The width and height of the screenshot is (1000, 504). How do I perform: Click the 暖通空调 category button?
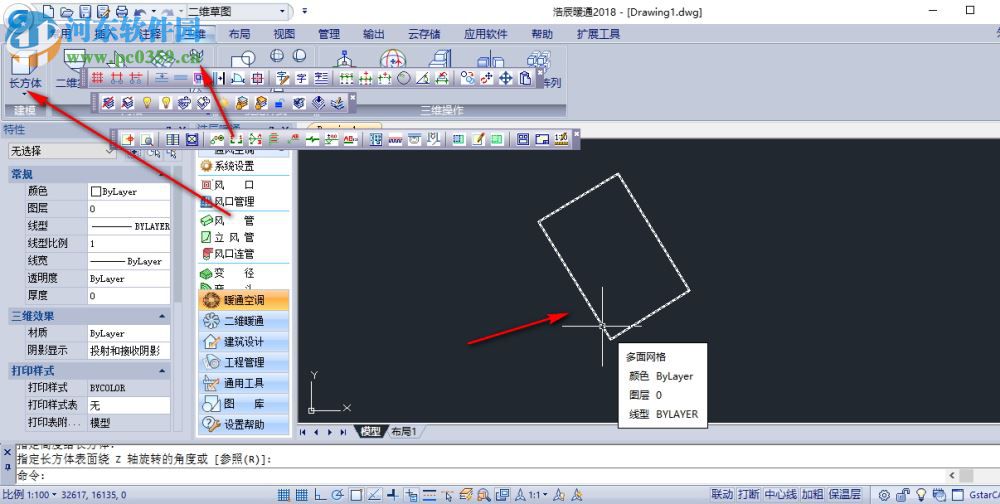coord(244,300)
